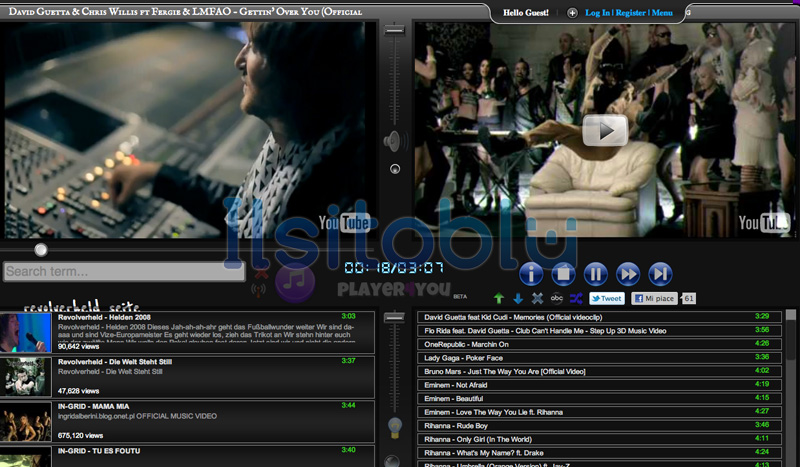Move the video seek bar handle

tap(41, 250)
